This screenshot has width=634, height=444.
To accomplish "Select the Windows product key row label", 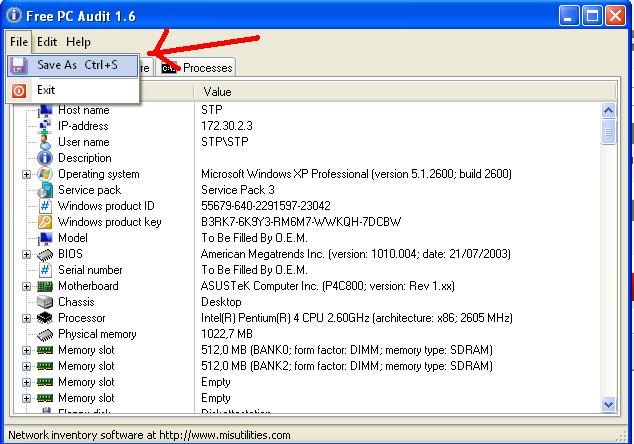I will tap(110, 222).
